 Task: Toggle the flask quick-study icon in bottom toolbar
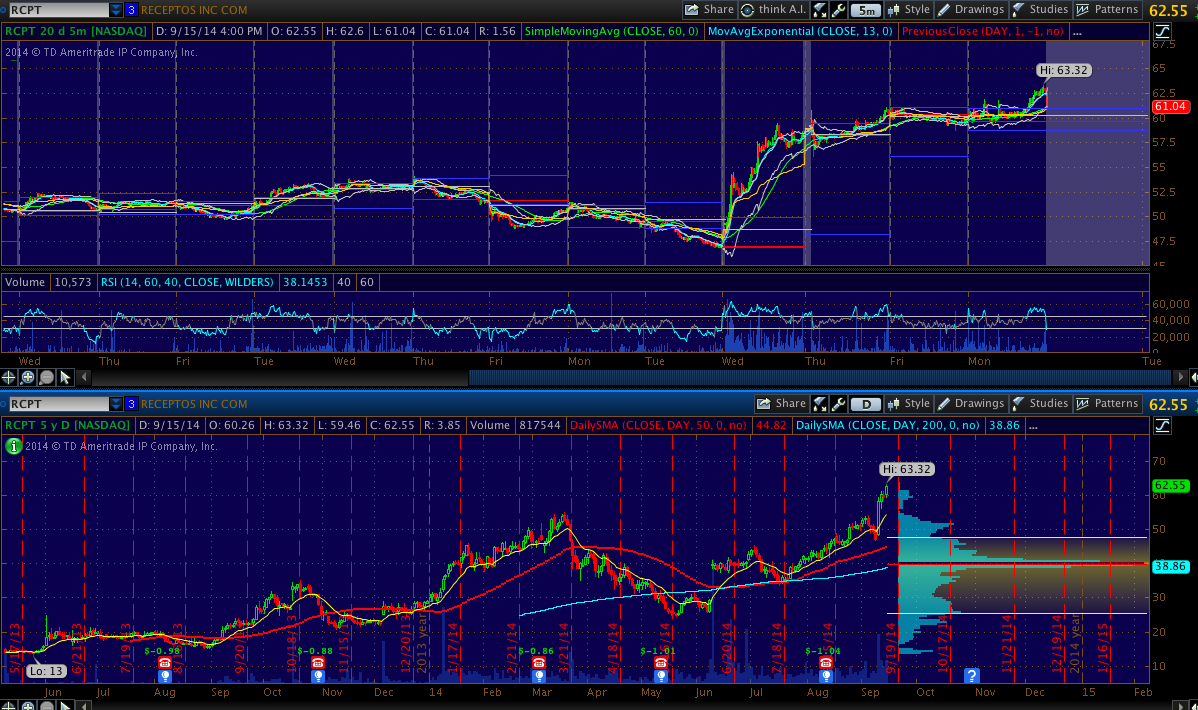(x=819, y=404)
